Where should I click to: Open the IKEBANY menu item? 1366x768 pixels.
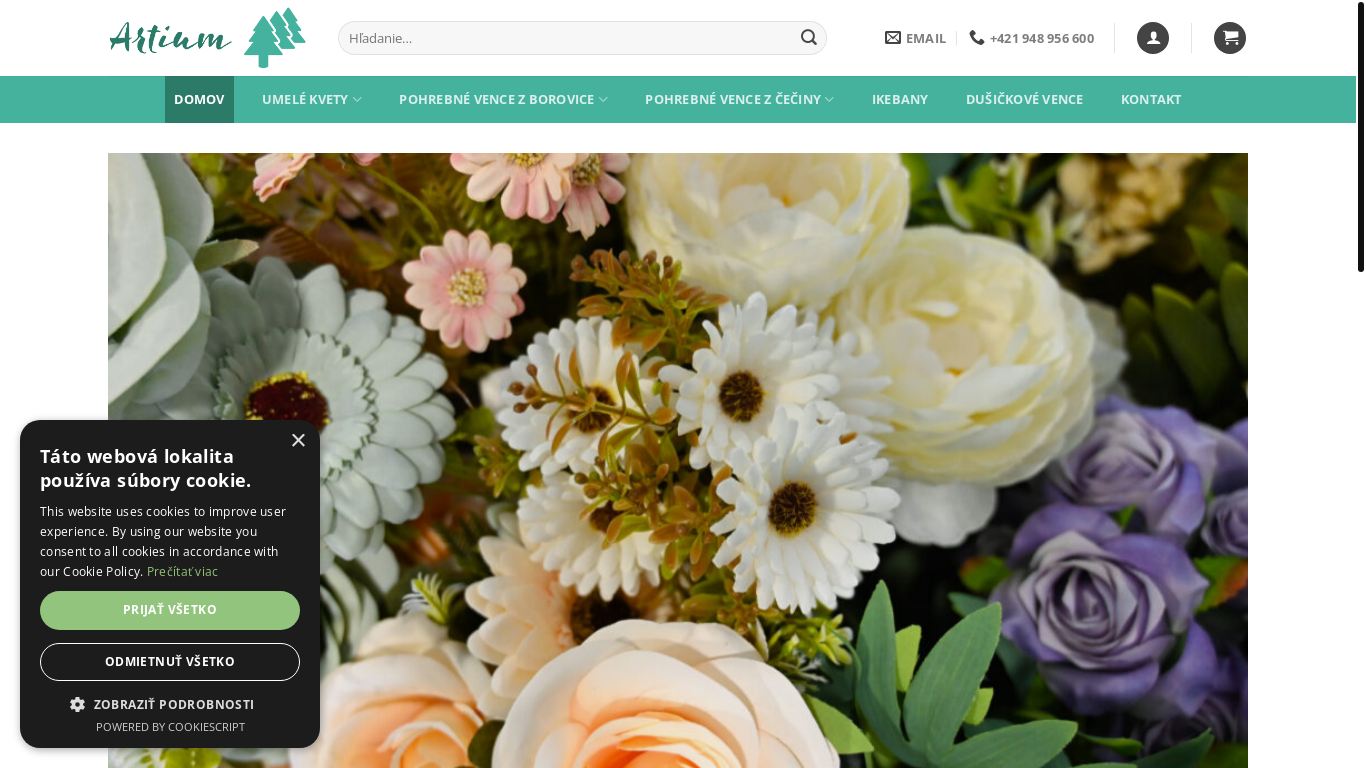[900, 99]
